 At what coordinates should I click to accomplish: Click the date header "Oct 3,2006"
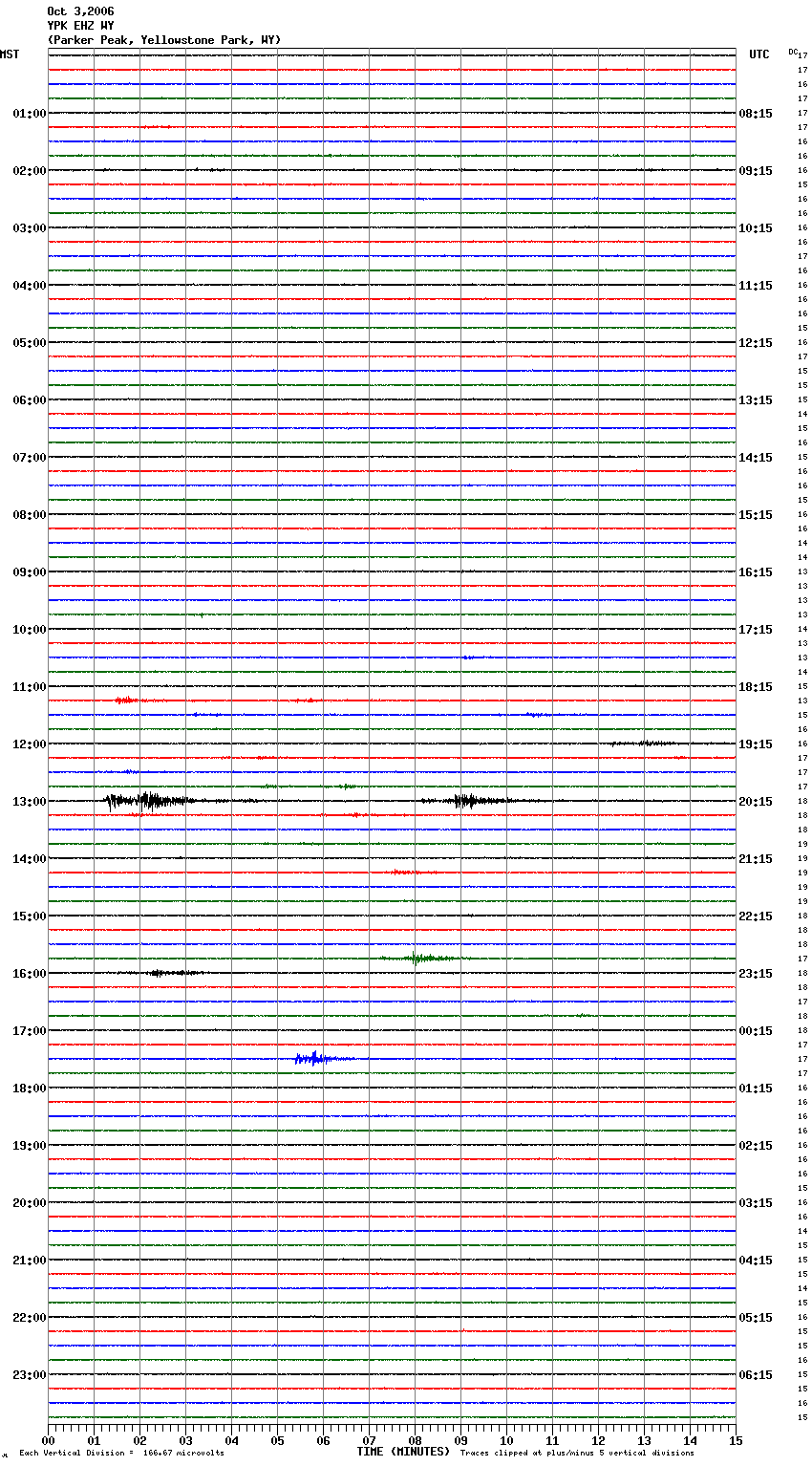(80, 11)
